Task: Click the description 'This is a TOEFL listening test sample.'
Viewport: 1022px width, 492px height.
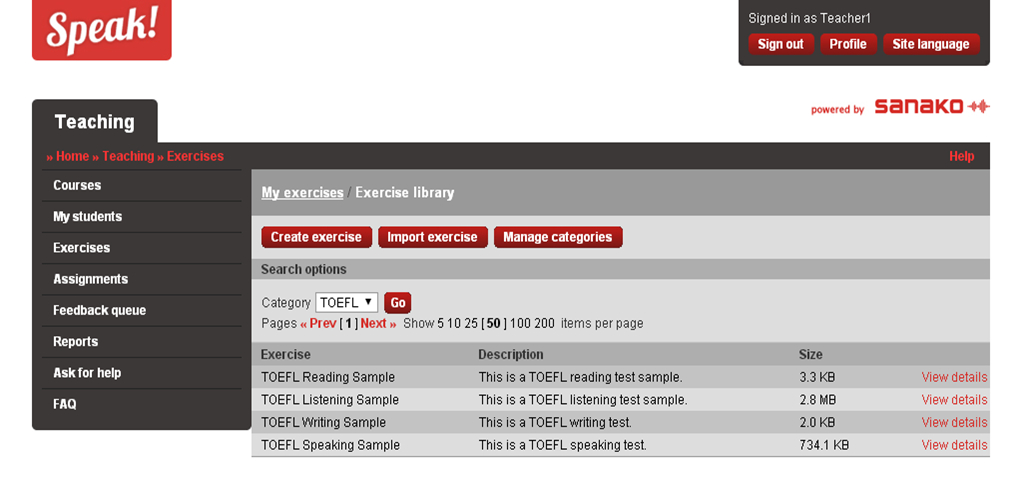Action: coord(583,399)
